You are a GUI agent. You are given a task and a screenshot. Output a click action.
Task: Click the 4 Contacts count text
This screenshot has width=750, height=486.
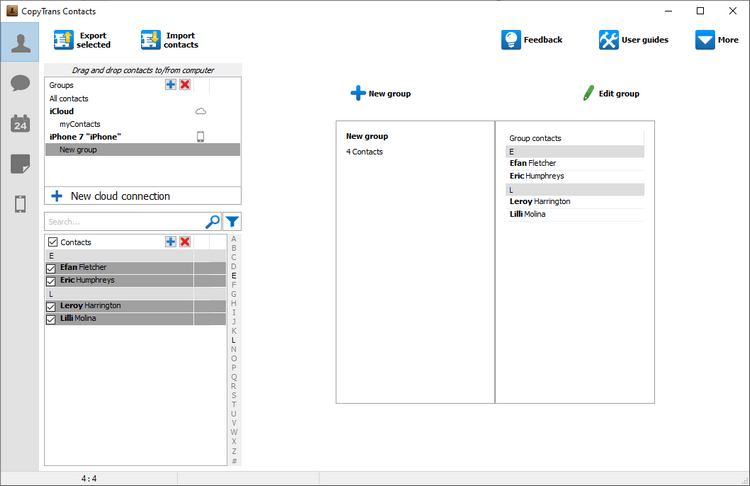coord(364,152)
